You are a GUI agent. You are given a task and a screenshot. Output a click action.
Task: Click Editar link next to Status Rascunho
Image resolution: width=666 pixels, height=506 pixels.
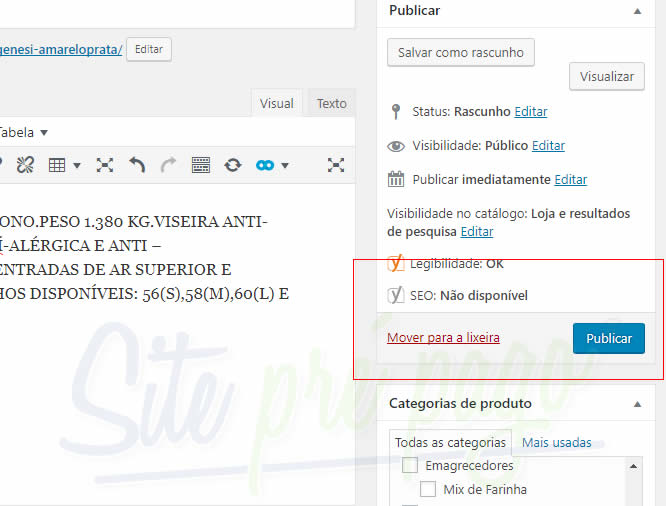pos(531,112)
